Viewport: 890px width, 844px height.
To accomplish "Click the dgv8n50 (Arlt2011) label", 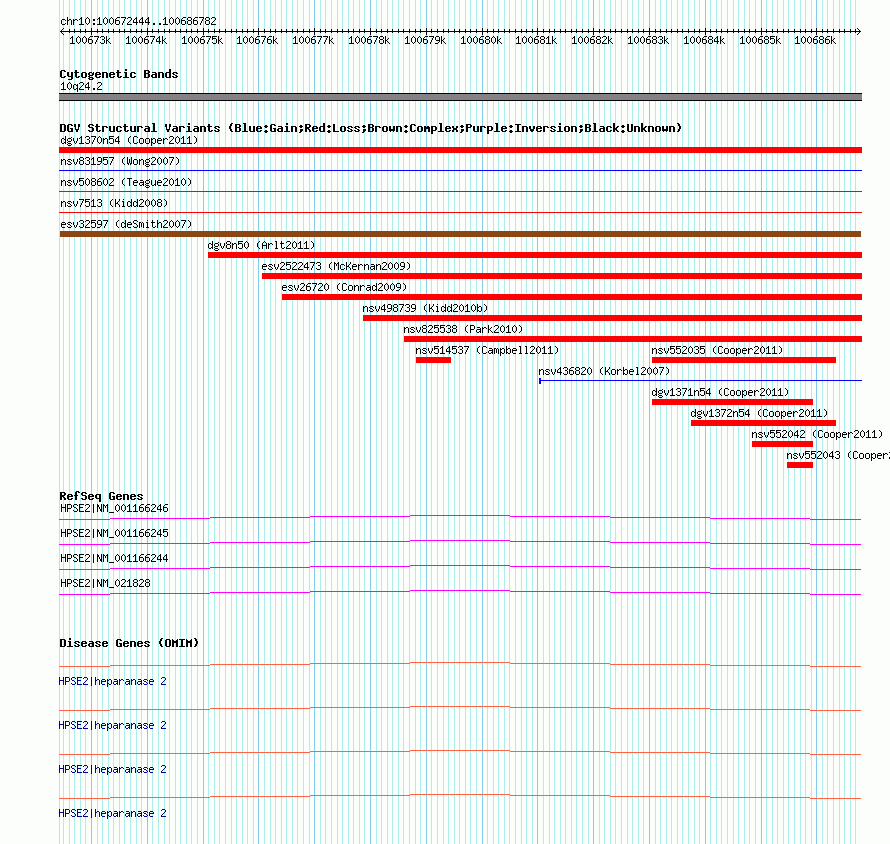I will [x=261, y=245].
